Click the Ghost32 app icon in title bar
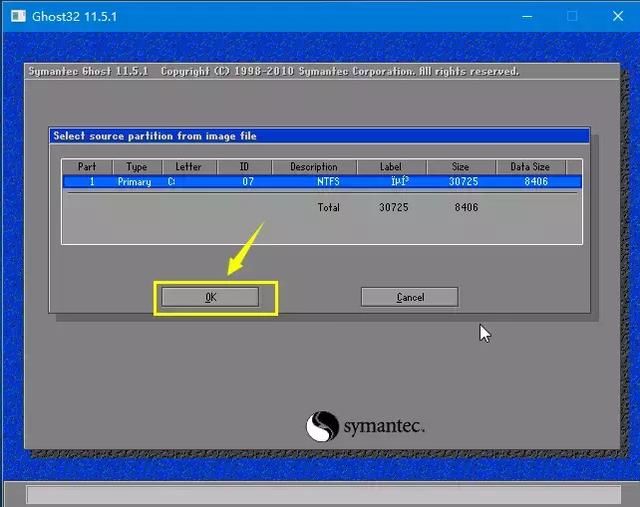 tap(16, 17)
